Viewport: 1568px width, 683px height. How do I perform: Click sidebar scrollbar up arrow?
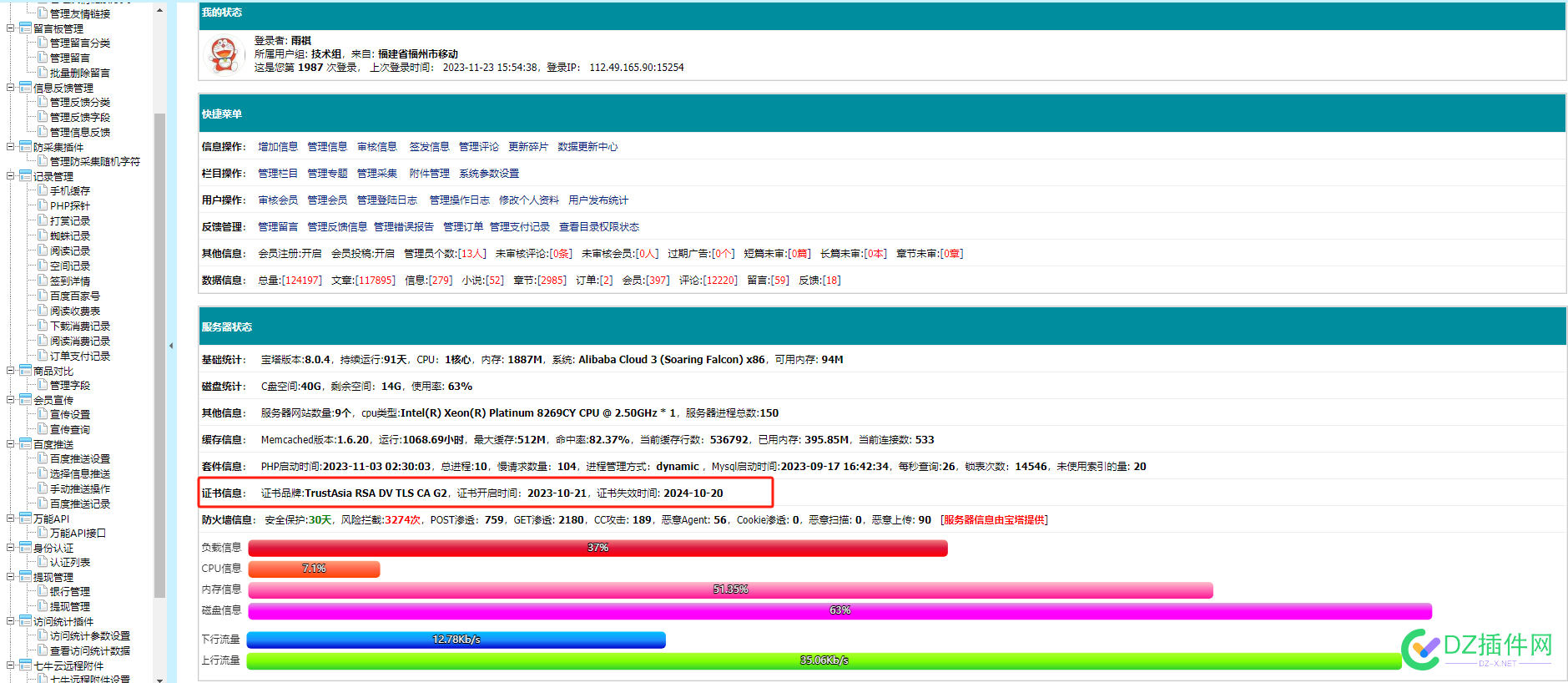click(x=159, y=11)
